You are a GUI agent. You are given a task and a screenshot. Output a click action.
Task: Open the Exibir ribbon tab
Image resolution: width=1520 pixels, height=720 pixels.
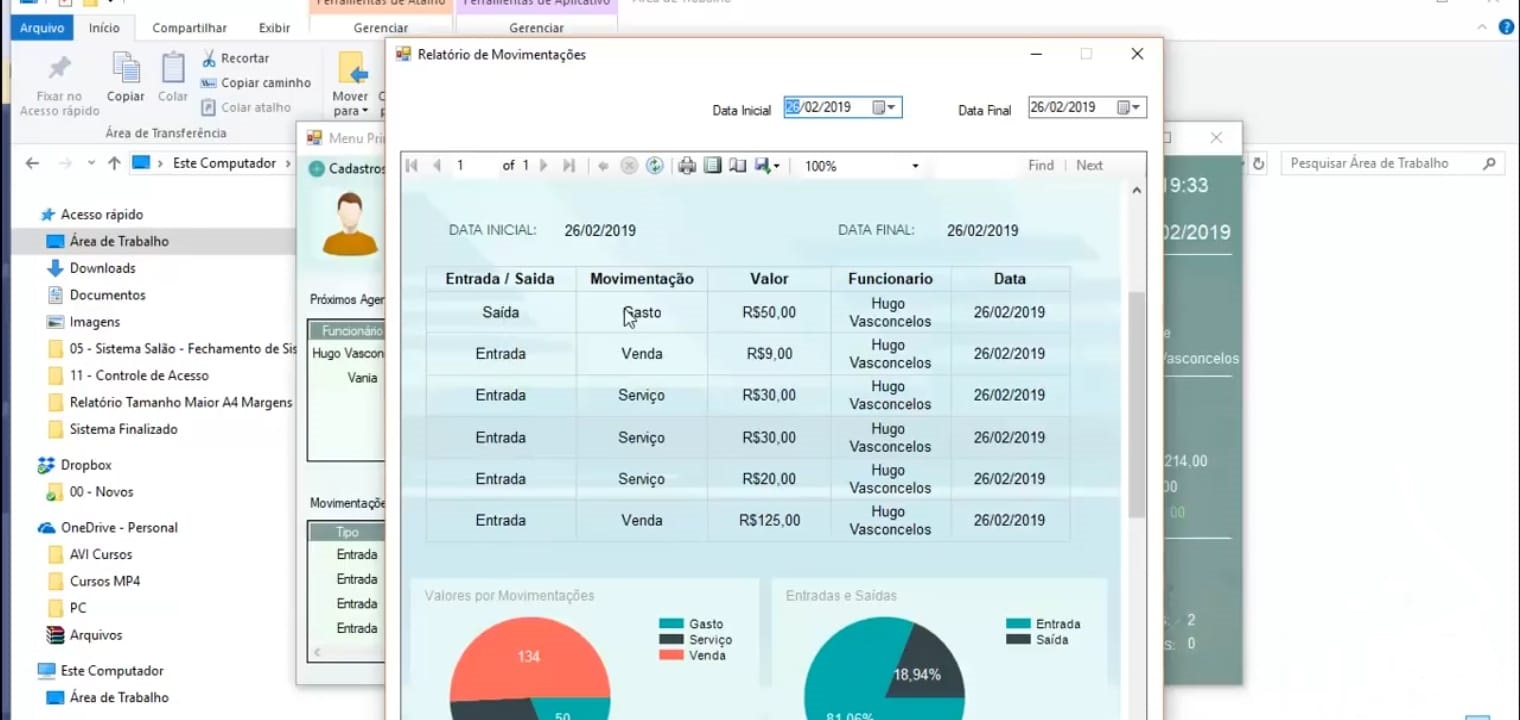coord(274,28)
